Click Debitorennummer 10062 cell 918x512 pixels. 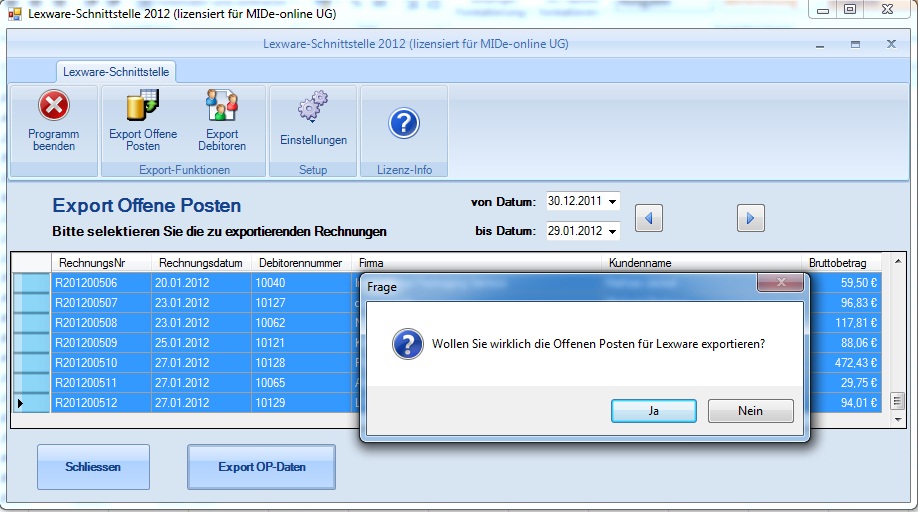(301, 322)
